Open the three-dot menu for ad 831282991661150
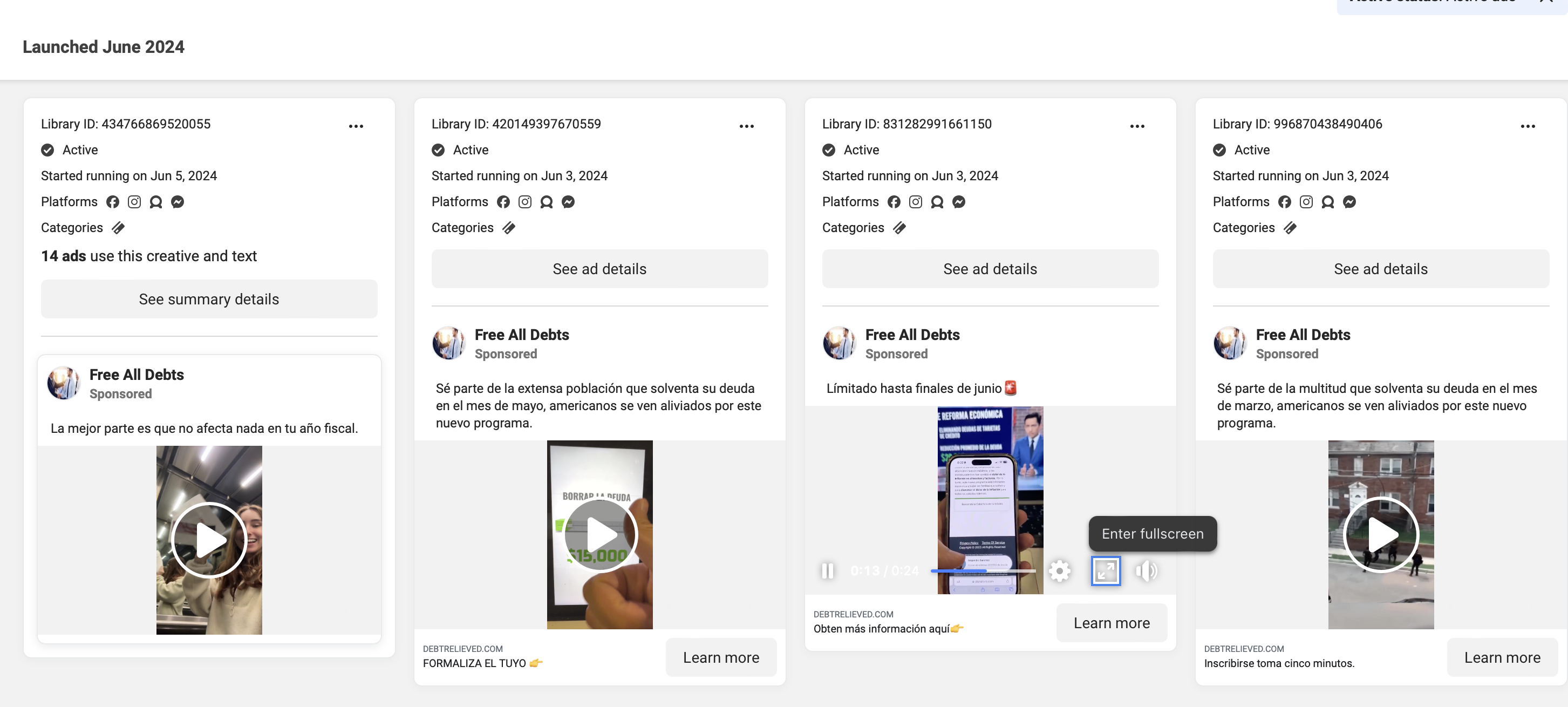This screenshot has height=707, width=1568. coord(1137,126)
